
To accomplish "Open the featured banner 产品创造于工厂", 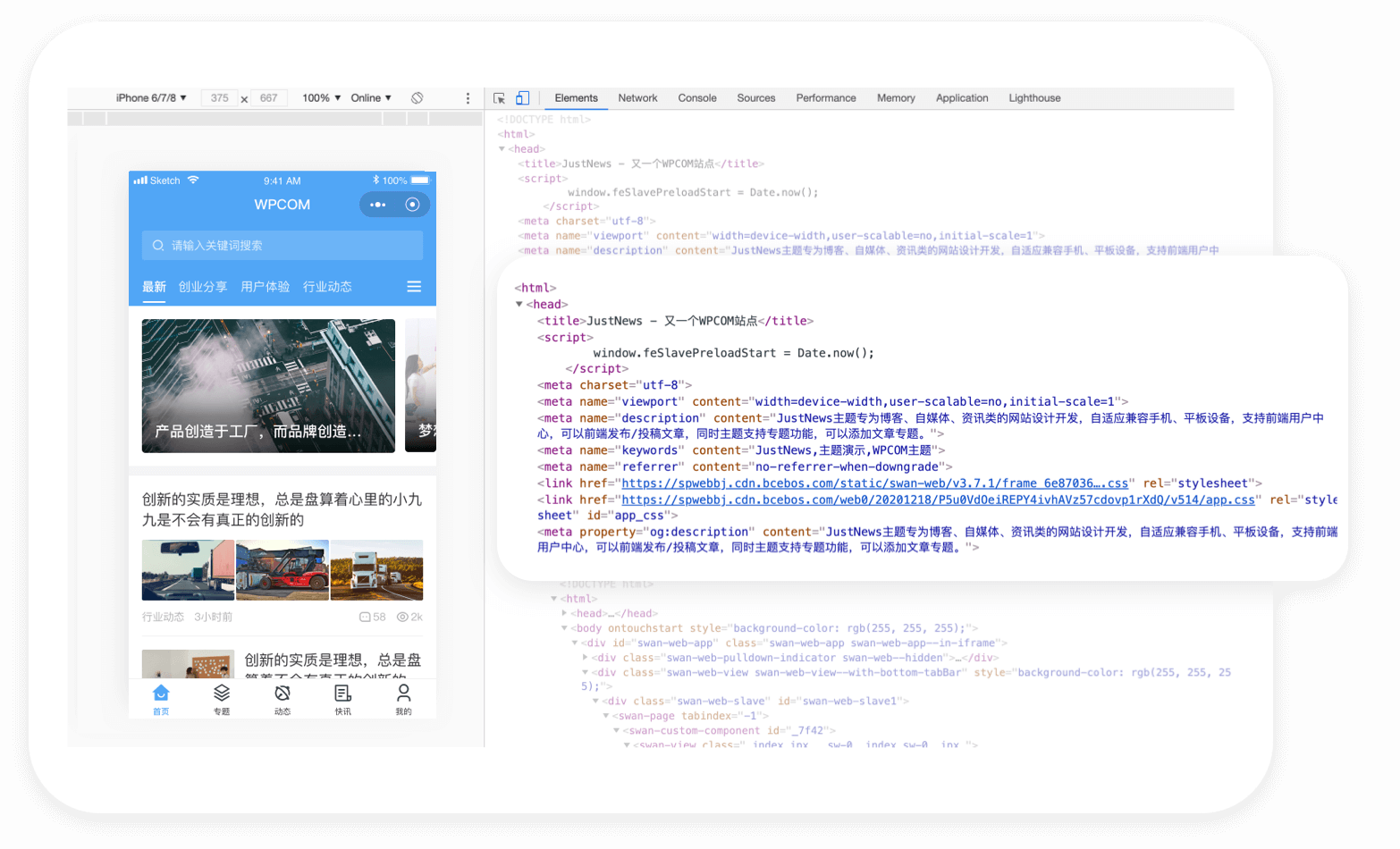I will [x=268, y=386].
